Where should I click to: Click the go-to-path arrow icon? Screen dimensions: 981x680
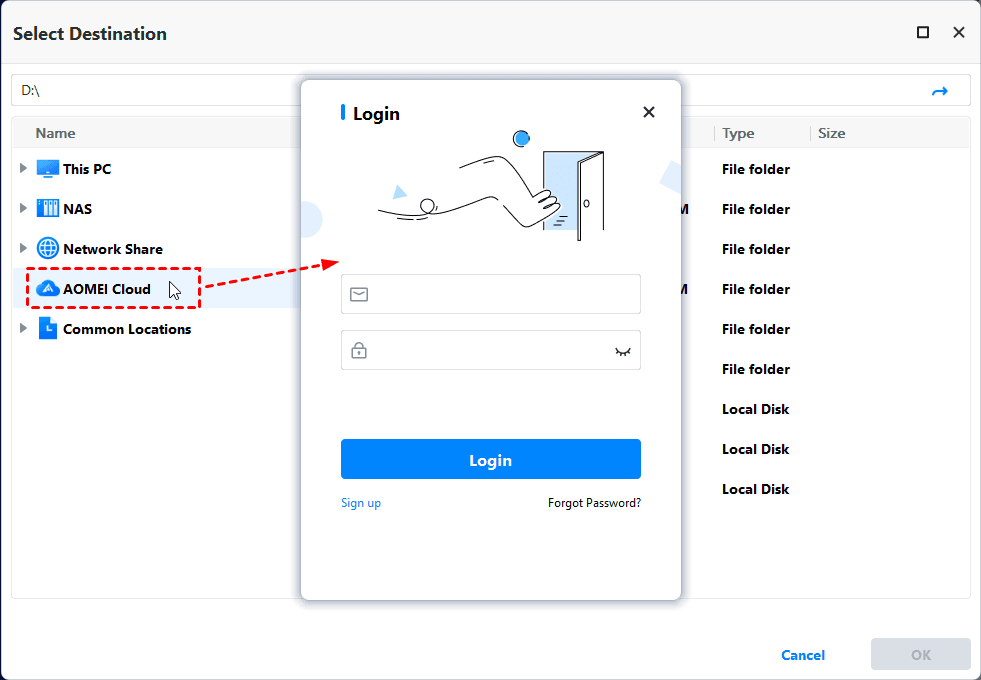[939, 91]
